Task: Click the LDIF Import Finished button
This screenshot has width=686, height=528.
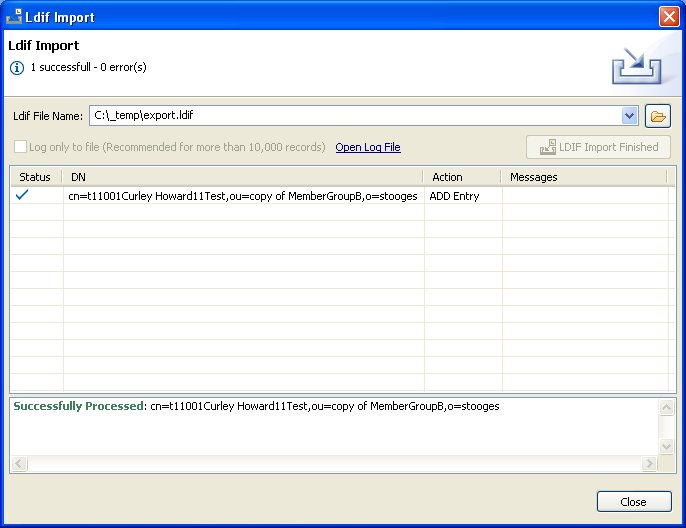Action: click(x=598, y=147)
